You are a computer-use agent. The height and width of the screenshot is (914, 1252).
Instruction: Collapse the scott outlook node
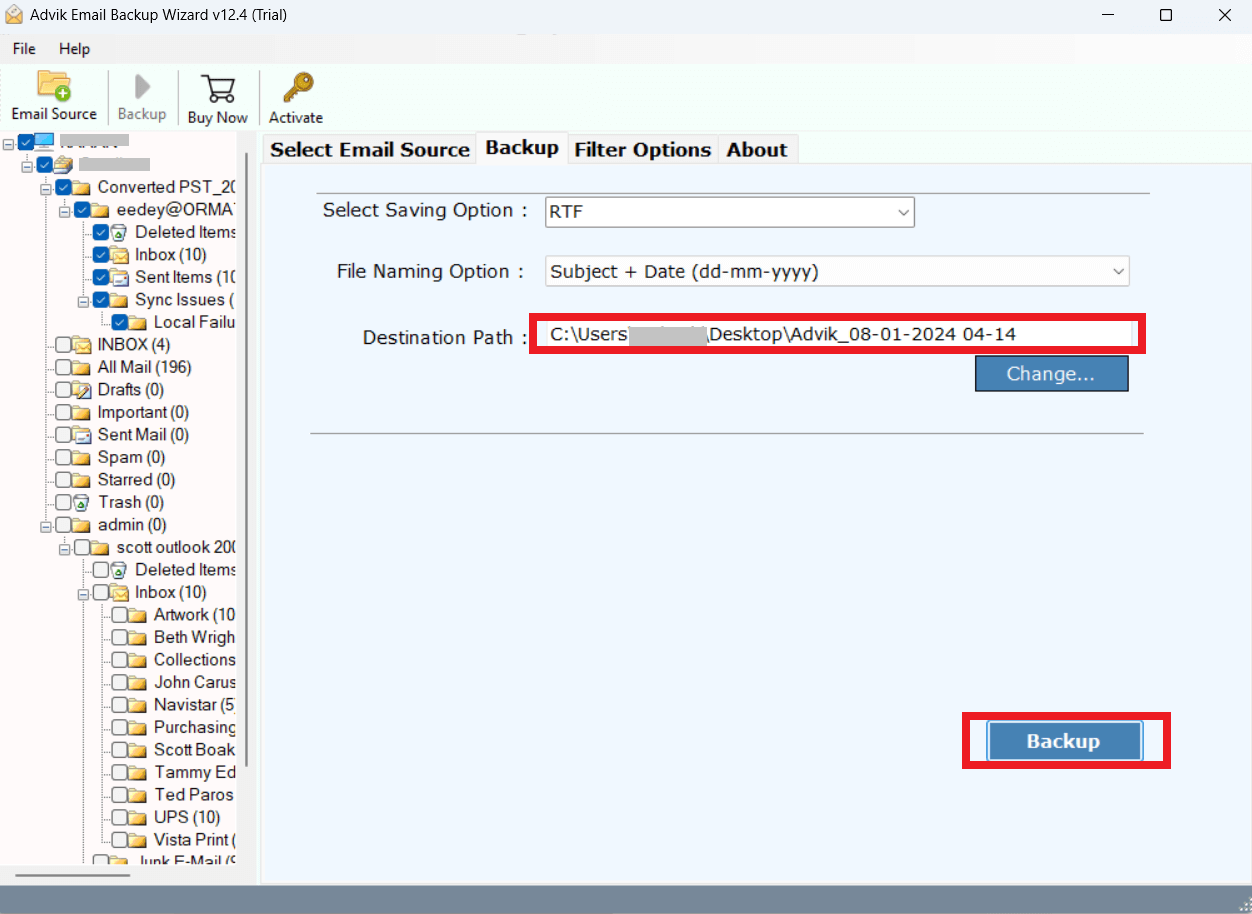(65, 548)
